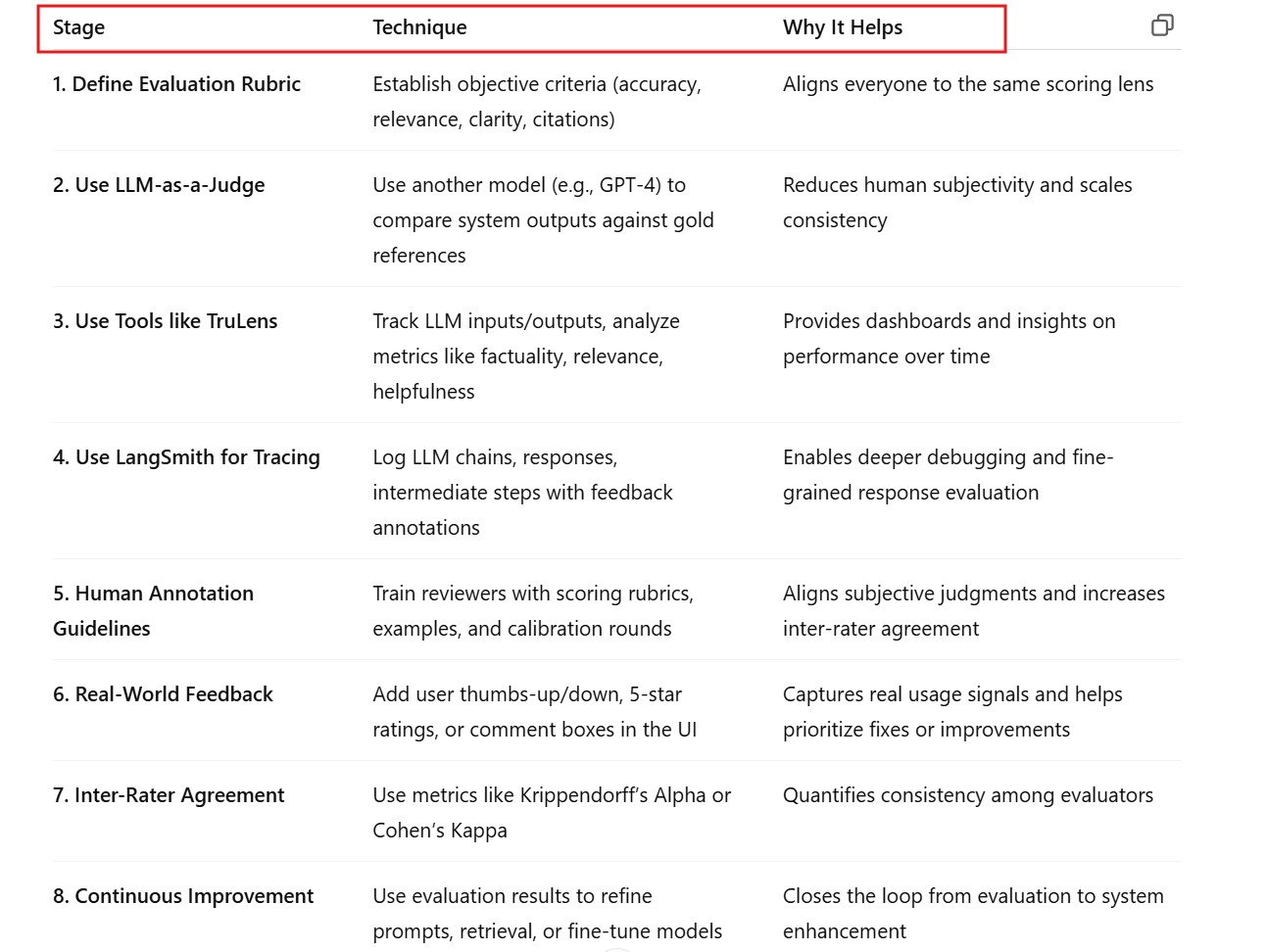
Task: Click the 'Log LLM chains' technique cell
Action: [x=522, y=493]
